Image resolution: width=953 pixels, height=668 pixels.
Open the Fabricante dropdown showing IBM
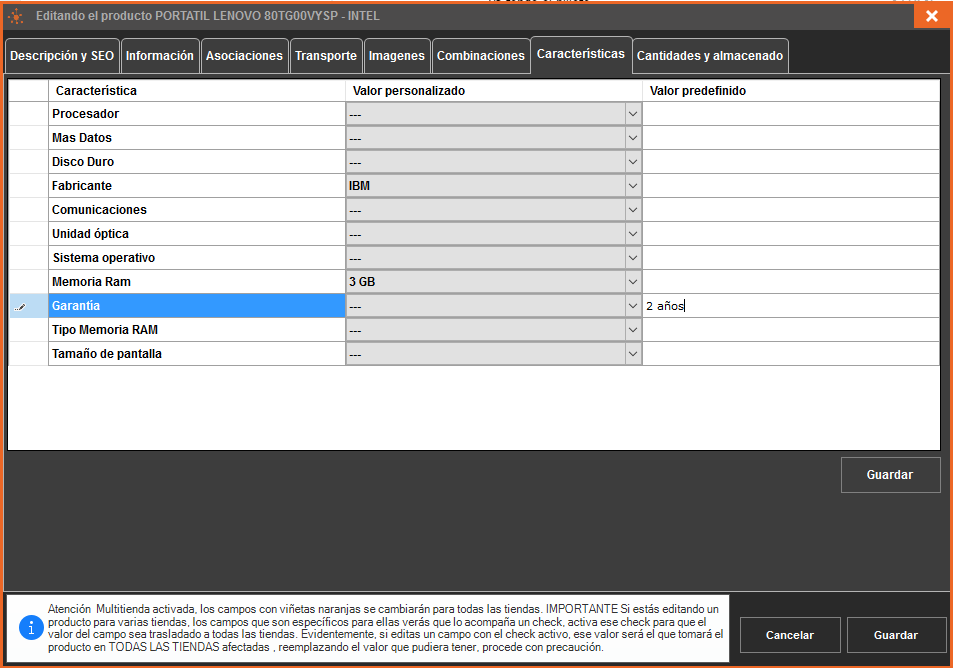[632, 186]
